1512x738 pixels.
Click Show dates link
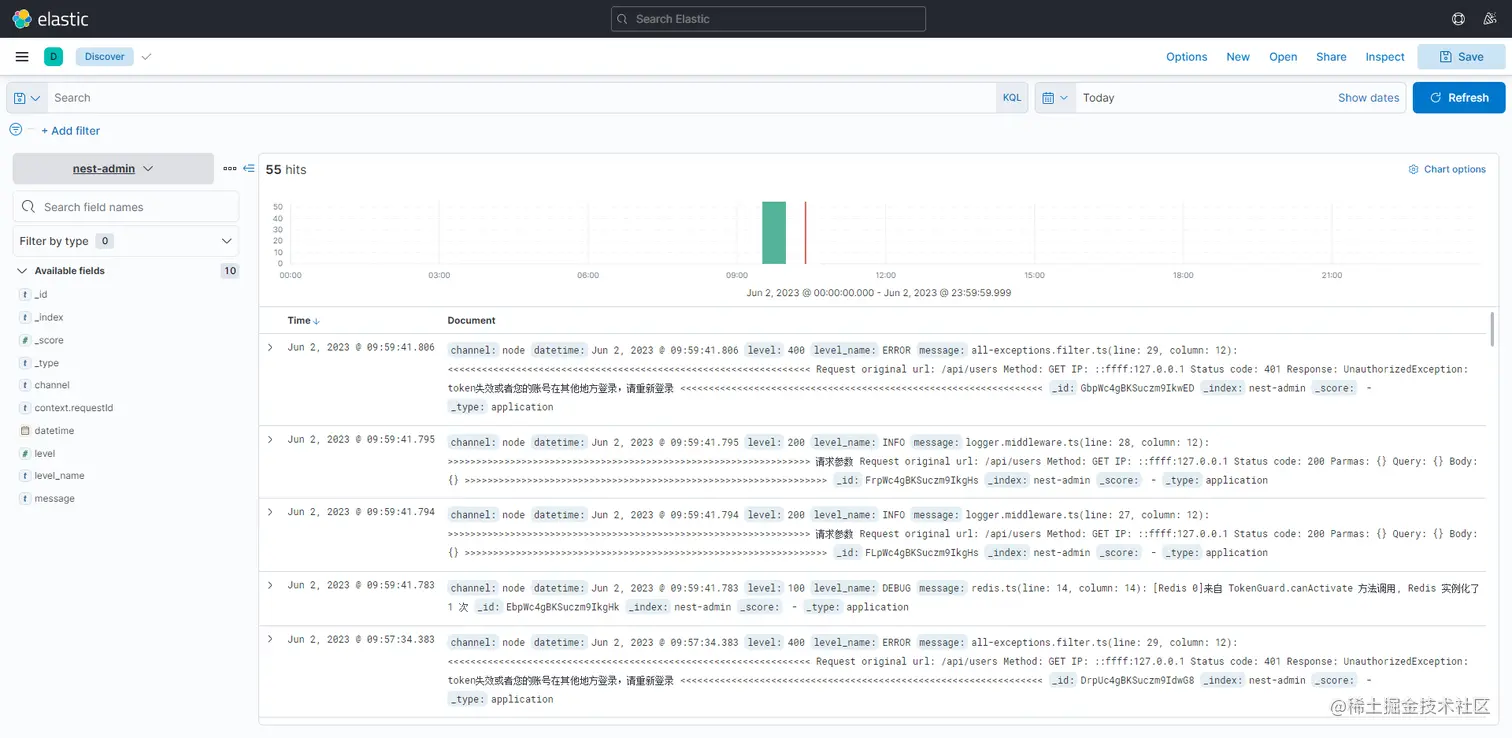(1369, 98)
